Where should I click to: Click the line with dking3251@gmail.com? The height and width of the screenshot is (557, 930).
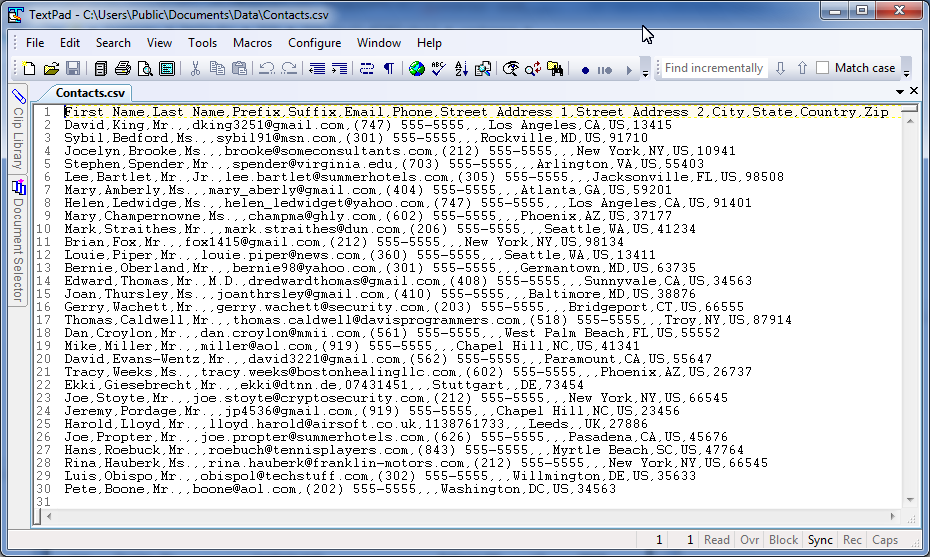[x=368, y=125]
